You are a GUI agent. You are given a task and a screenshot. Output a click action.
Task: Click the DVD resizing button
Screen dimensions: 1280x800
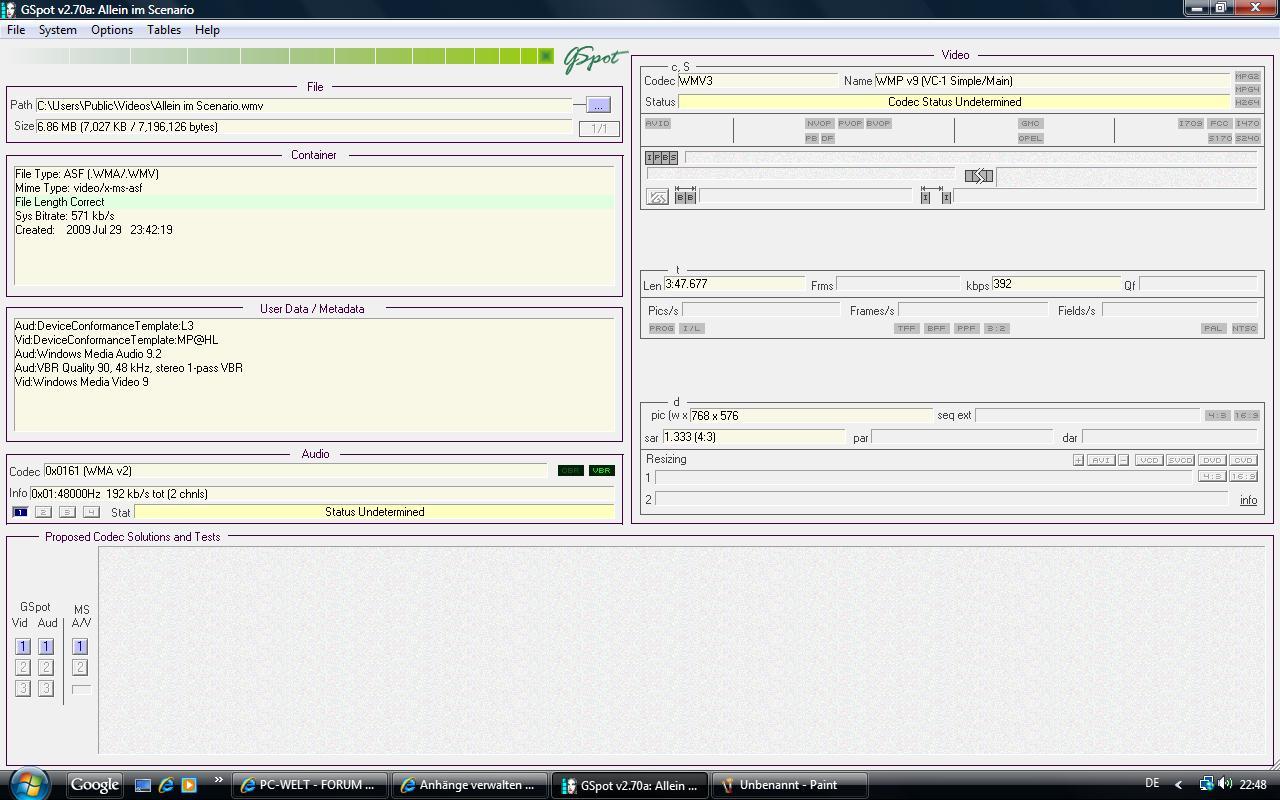tap(1211, 460)
